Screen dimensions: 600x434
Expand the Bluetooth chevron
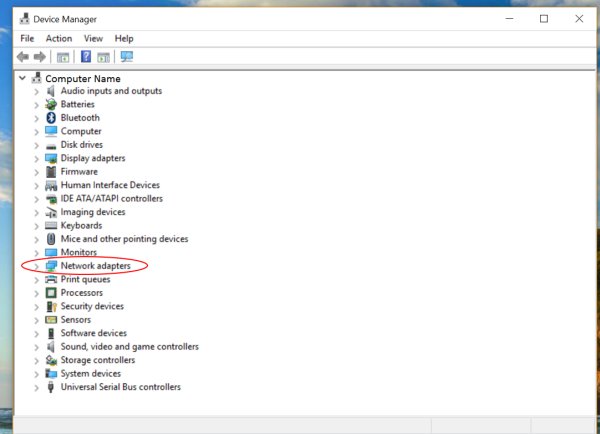click(36, 118)
